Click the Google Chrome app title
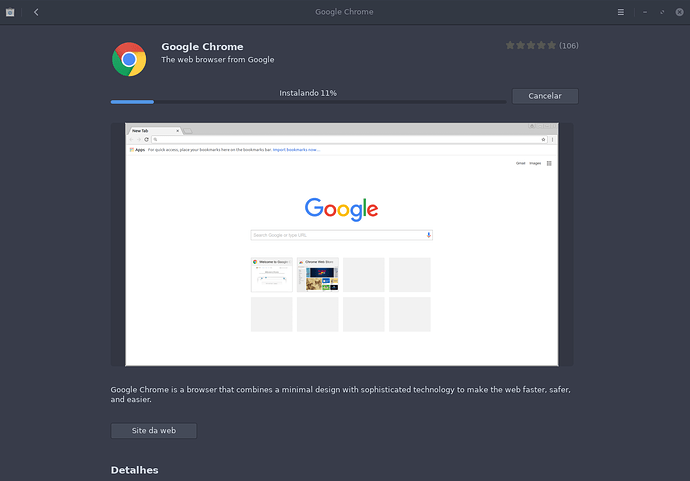The width and height of the screenshot is (690, 481). pyautogui.click(x=202, y=47)
